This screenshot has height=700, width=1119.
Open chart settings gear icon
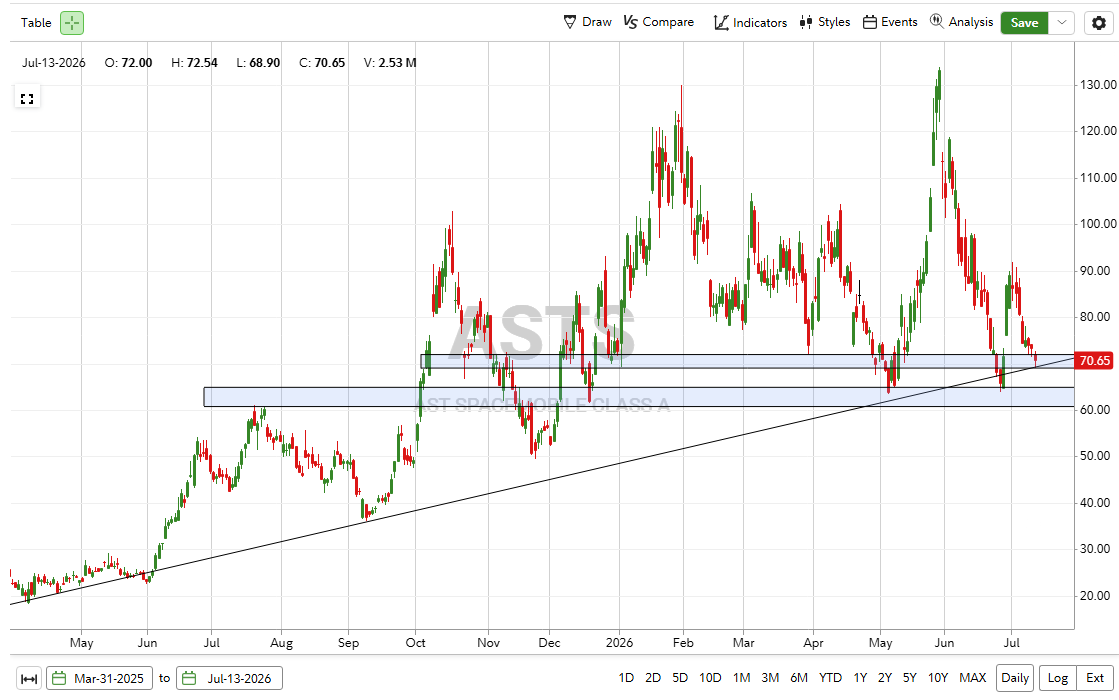click(x=1098, y=23)
